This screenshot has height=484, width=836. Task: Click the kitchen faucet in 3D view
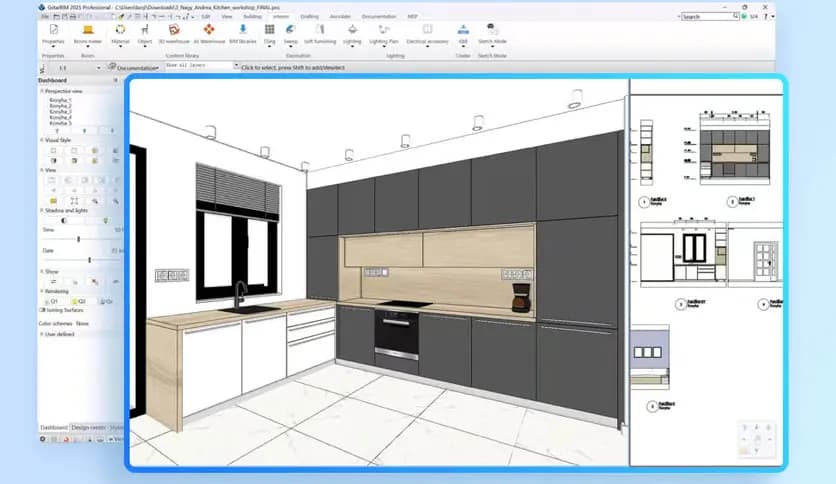tap(240, 294)
